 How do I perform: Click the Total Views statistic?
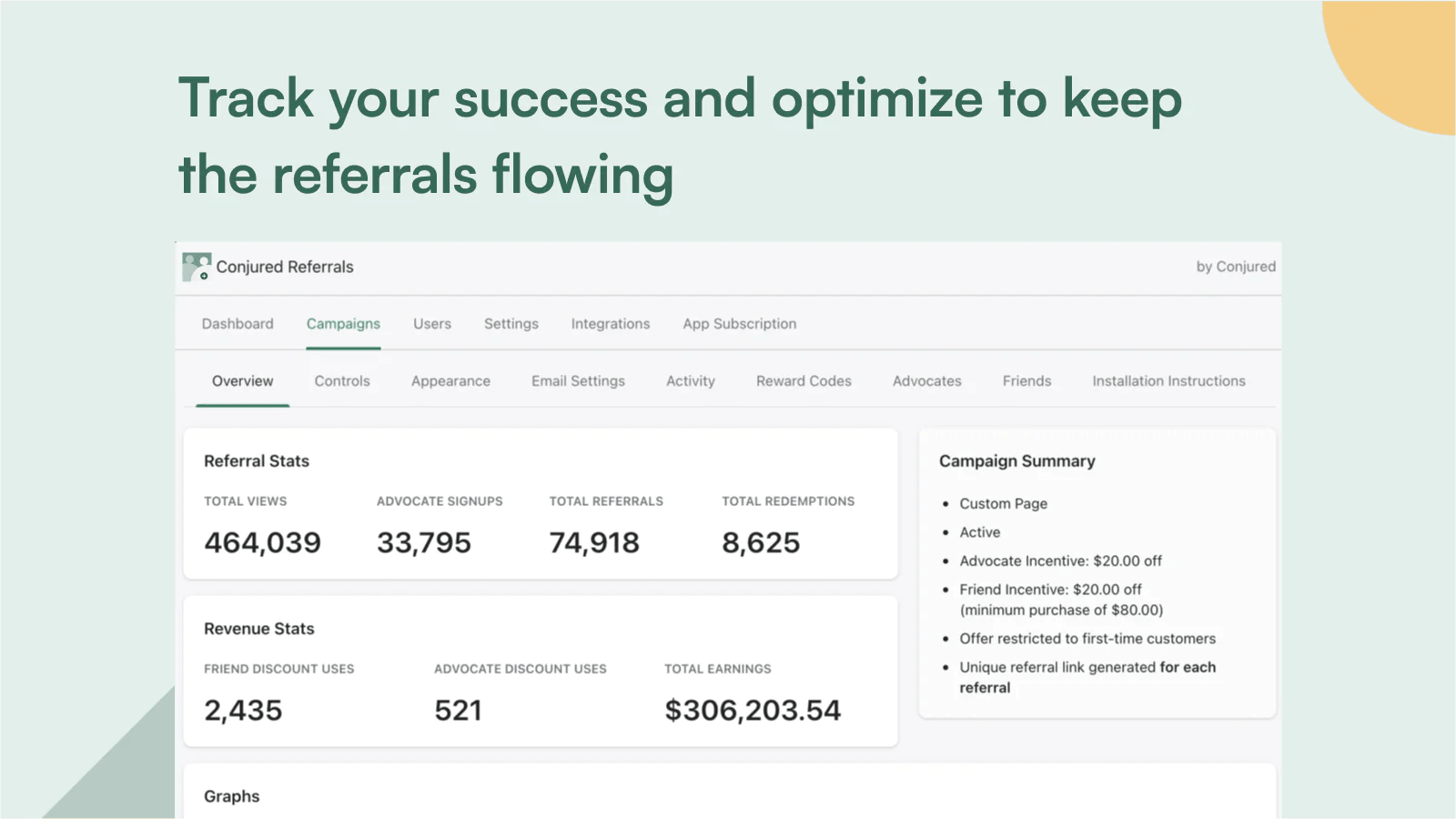262,542
